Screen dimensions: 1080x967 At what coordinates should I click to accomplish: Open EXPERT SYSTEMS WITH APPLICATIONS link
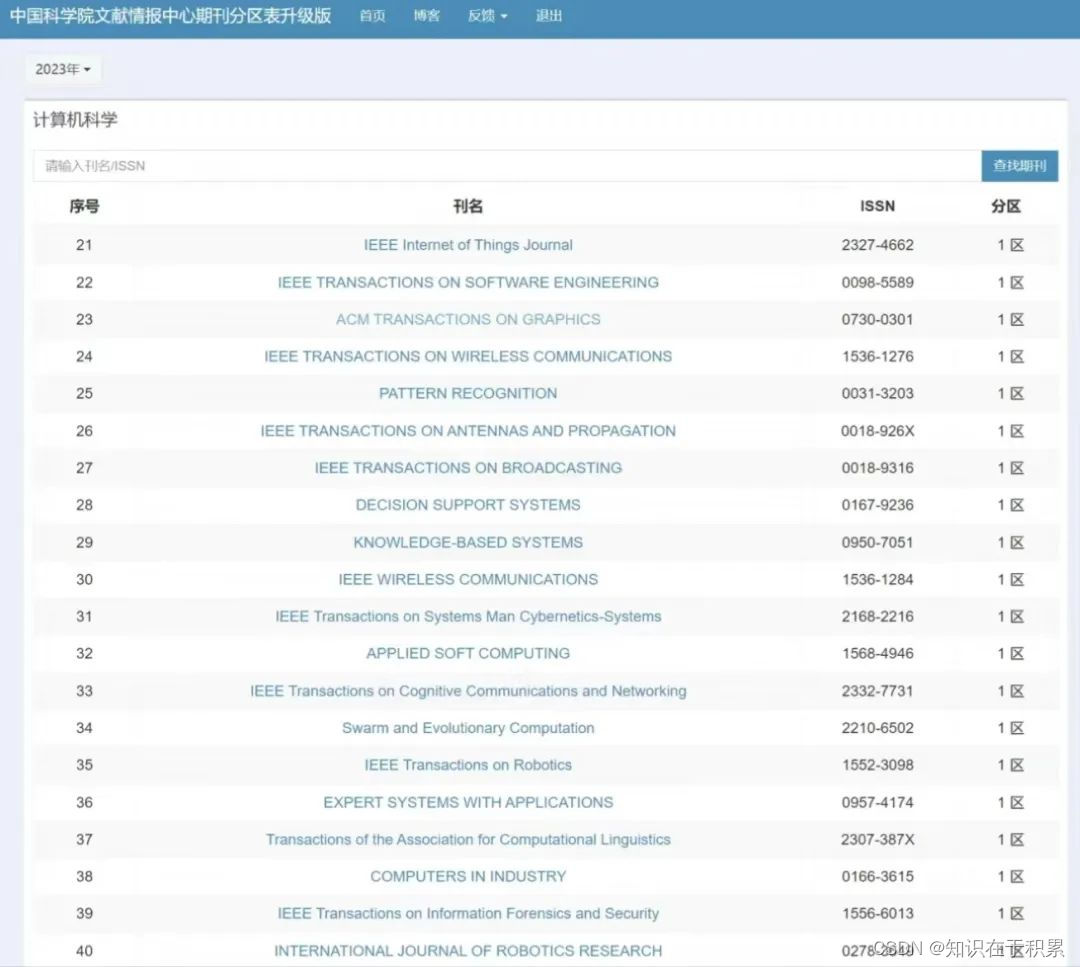(468, 802)
